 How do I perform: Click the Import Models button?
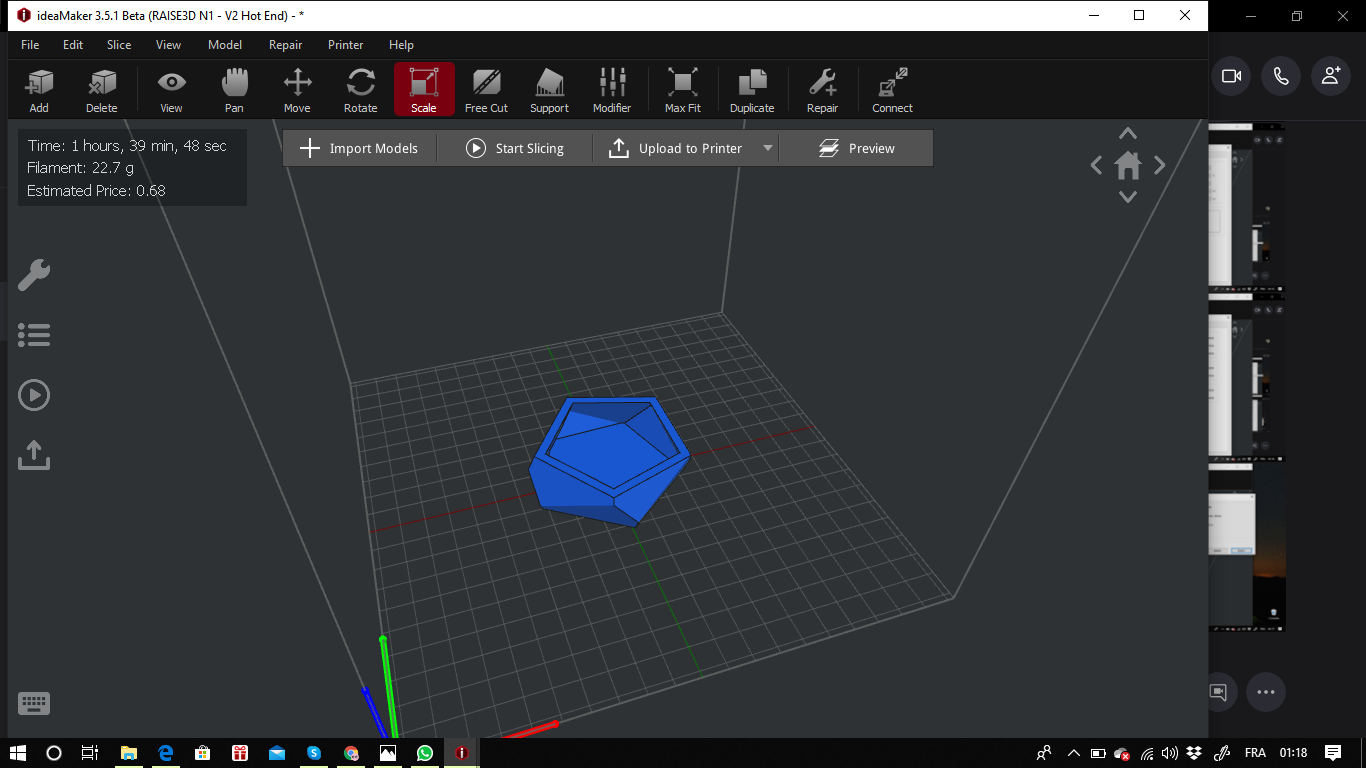360,148
